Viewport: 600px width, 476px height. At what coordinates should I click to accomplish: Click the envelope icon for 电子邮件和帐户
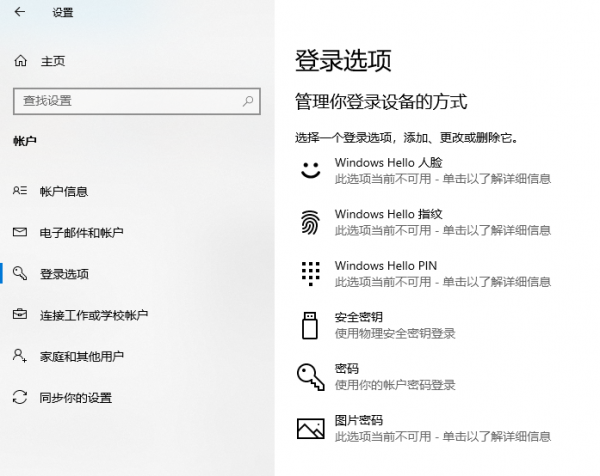[x=20, y=232]
